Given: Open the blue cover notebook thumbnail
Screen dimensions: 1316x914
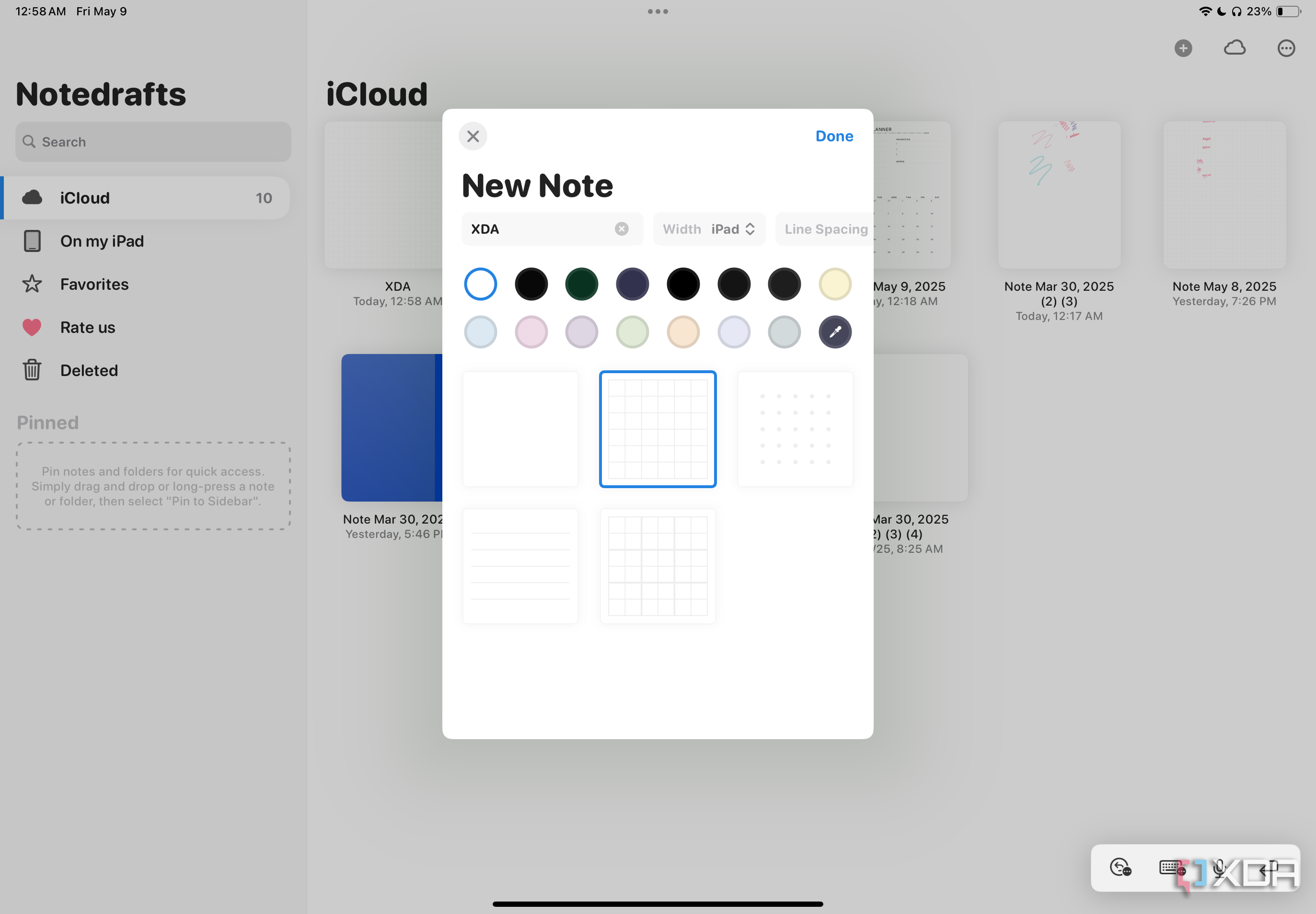Looking at the screenshot, I should (x=392, y=428).
